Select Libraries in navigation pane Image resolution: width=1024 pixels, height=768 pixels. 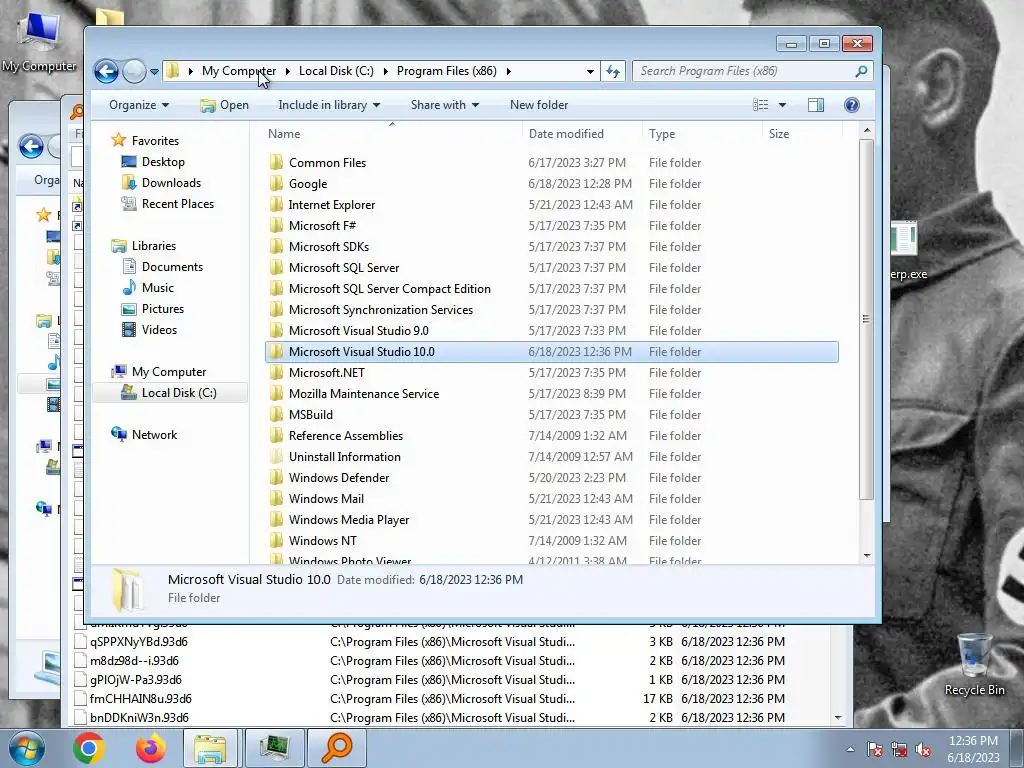(x=153, y=246)
